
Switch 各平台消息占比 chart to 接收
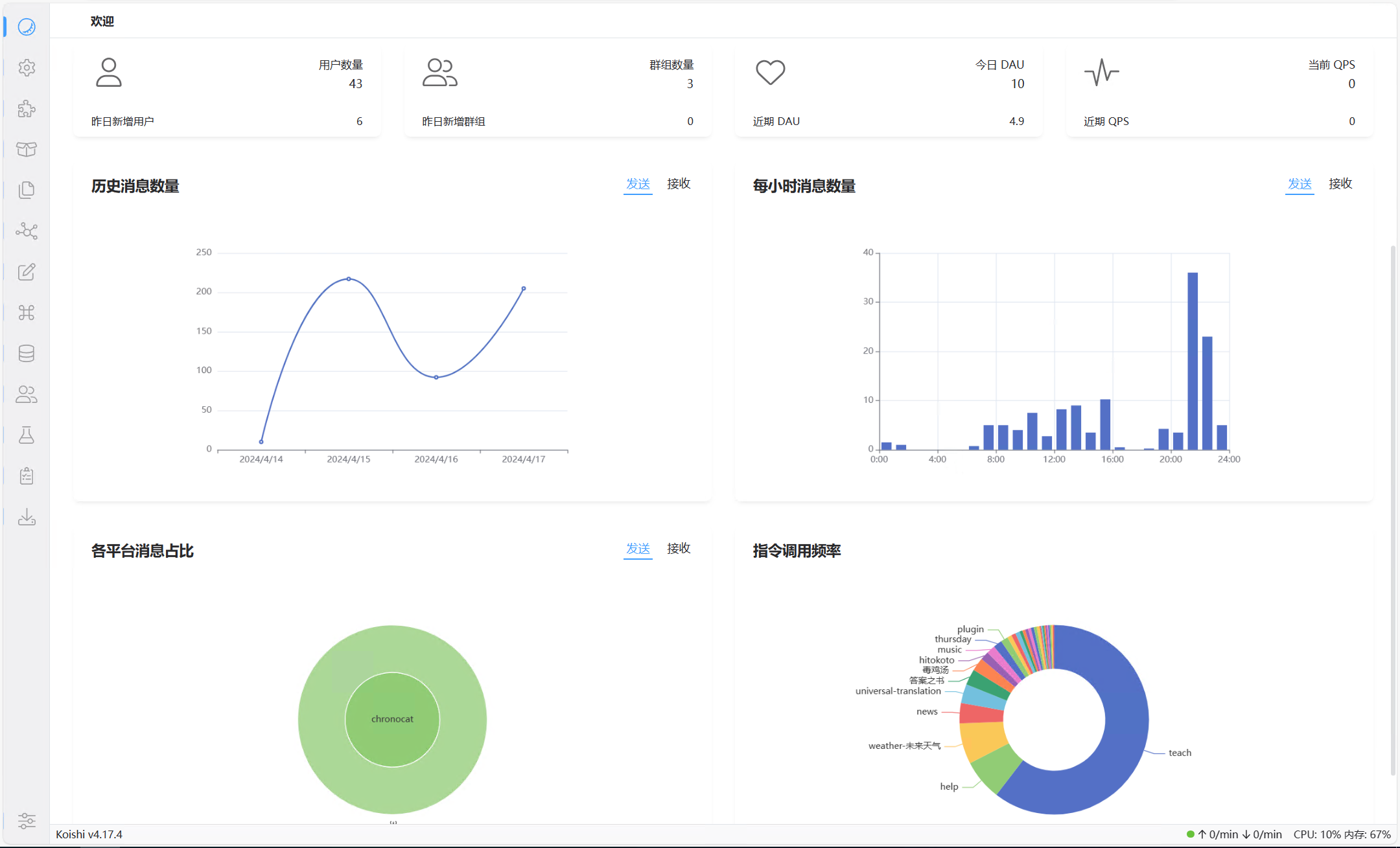(x=679, y=549)
